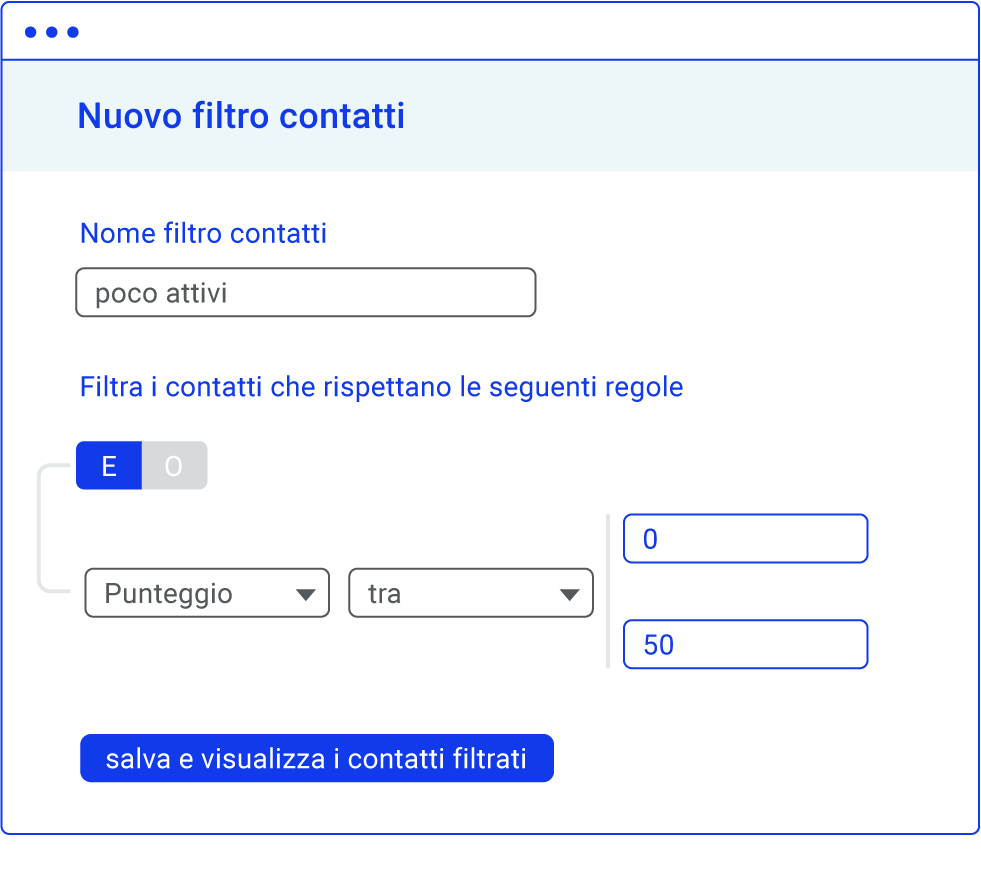Select the maximum value field showing 50
This screenshot has height=881, width=981.
point(745,644)
